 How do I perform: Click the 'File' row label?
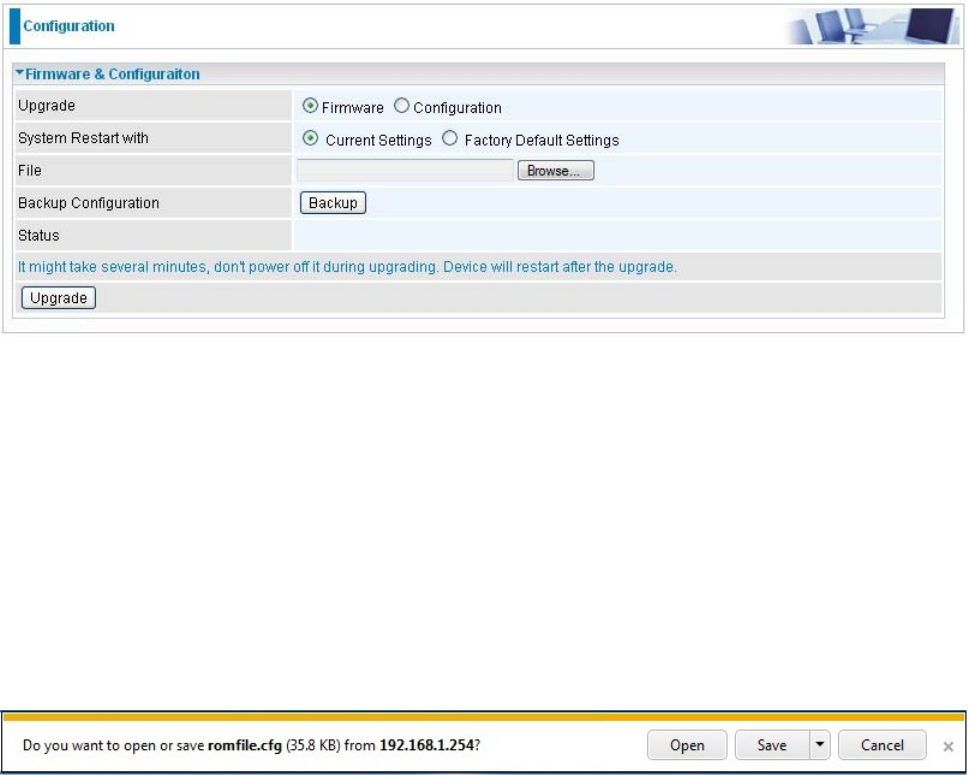[30, 171]
